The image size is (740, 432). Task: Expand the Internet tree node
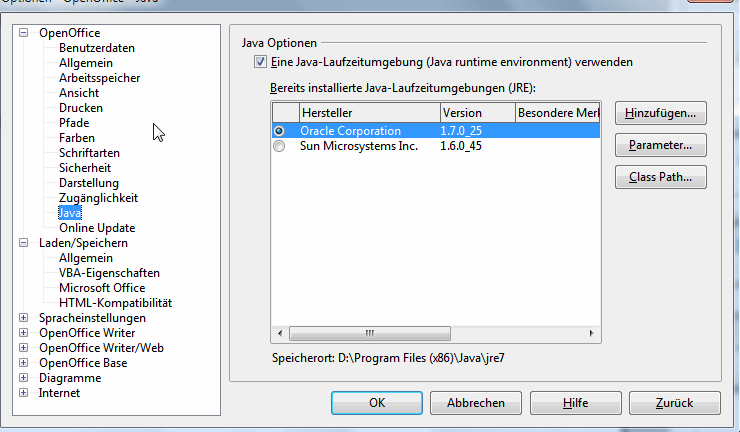pyautogui.click(x=25, y=393)
